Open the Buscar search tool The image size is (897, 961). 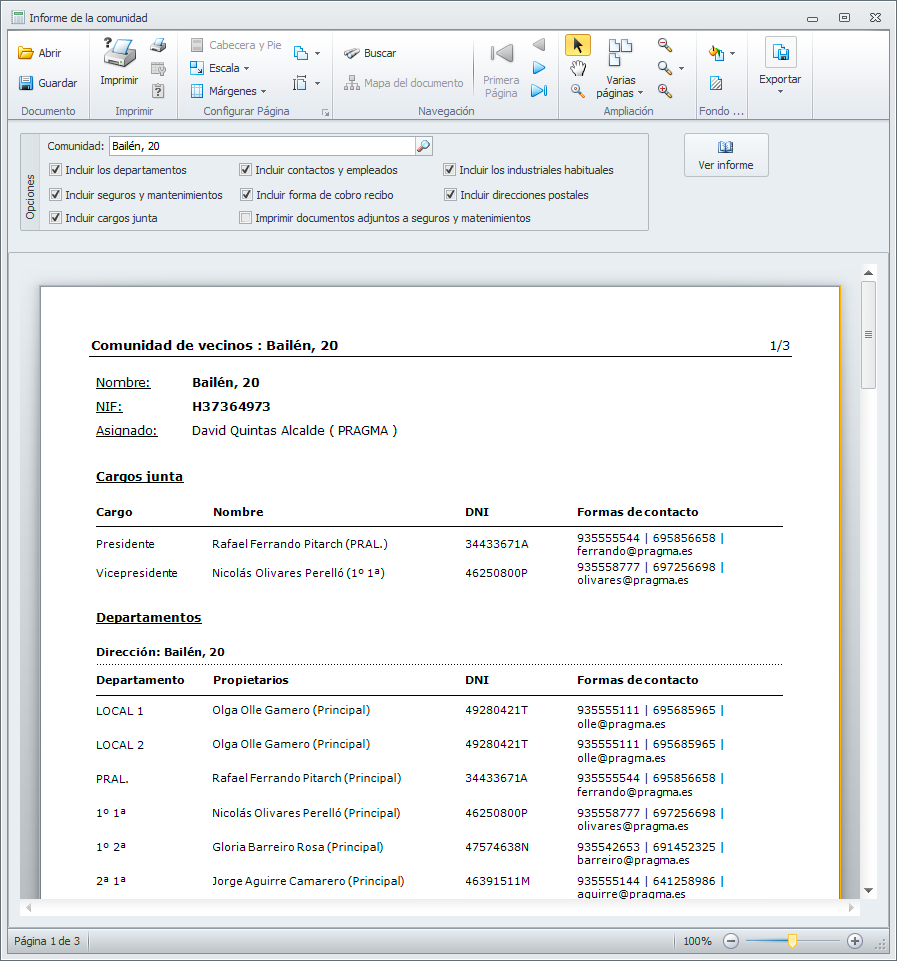(370, 53)
